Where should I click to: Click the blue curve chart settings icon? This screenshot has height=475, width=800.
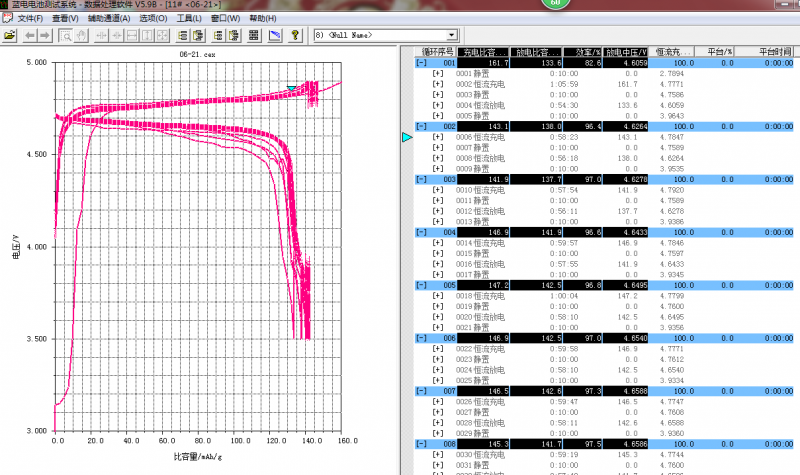tap(274, 35)
